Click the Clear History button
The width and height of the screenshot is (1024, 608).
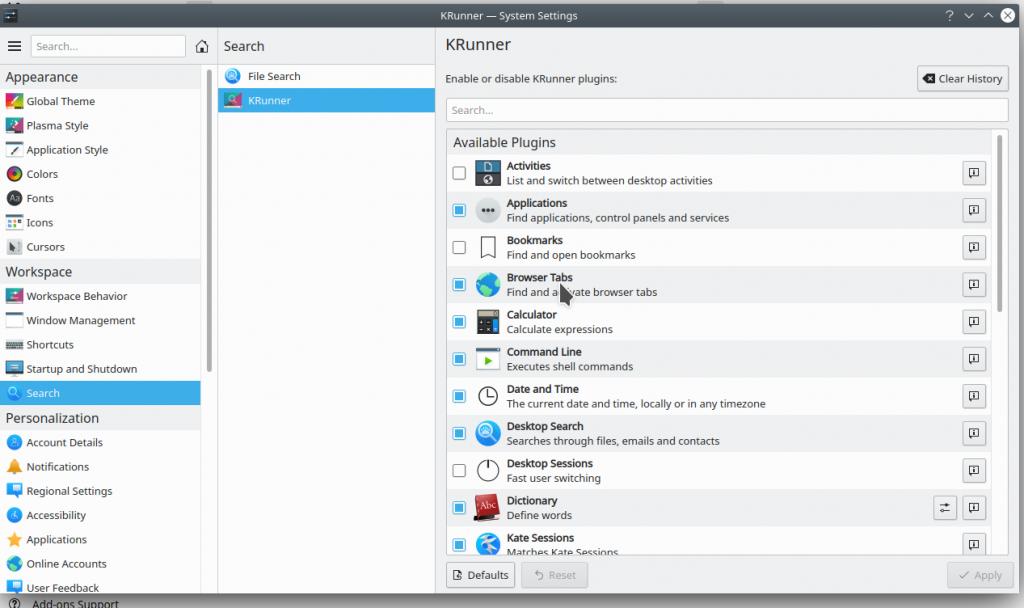click(963, 79)
